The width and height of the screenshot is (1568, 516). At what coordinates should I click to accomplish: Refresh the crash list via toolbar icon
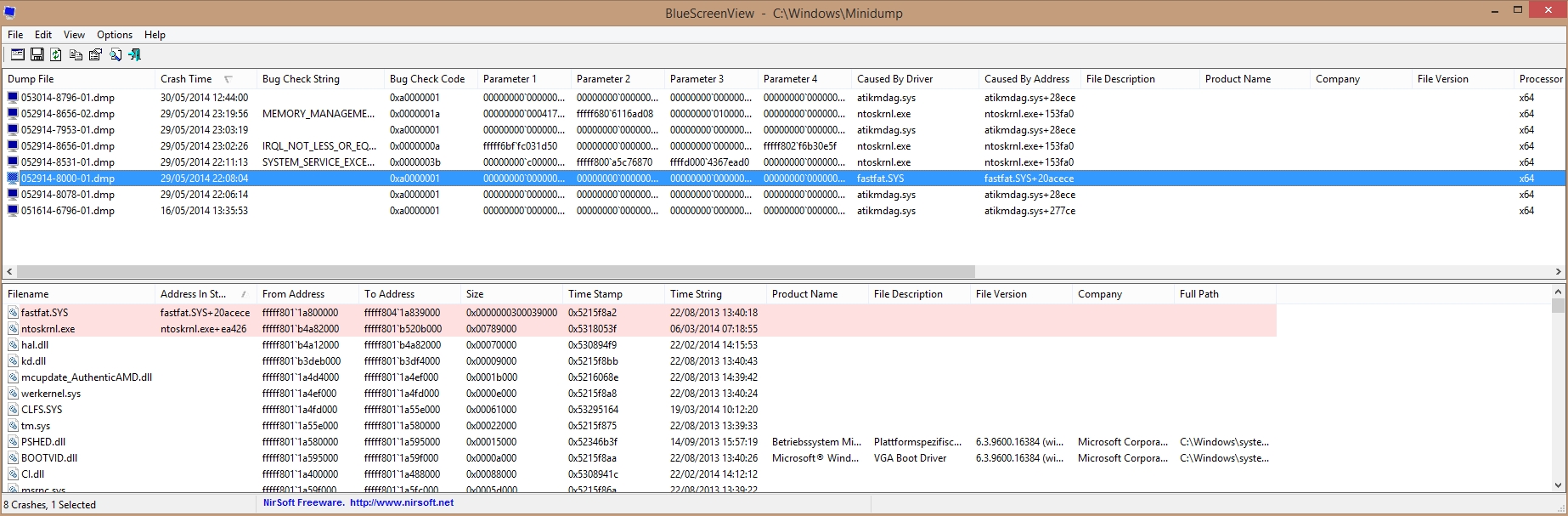[56, 54]
